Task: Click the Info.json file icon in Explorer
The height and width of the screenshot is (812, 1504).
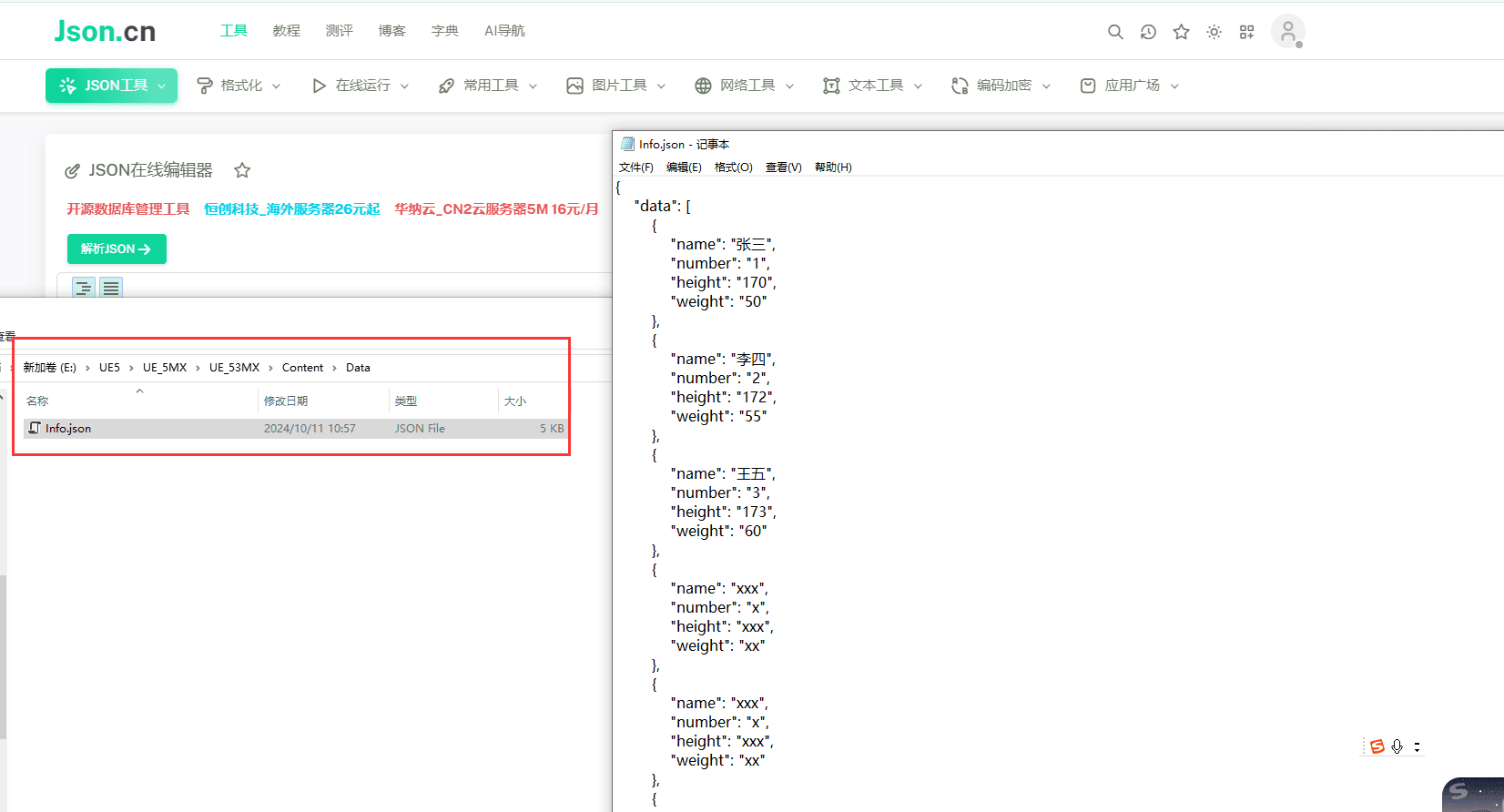Action: pos(35,428)
